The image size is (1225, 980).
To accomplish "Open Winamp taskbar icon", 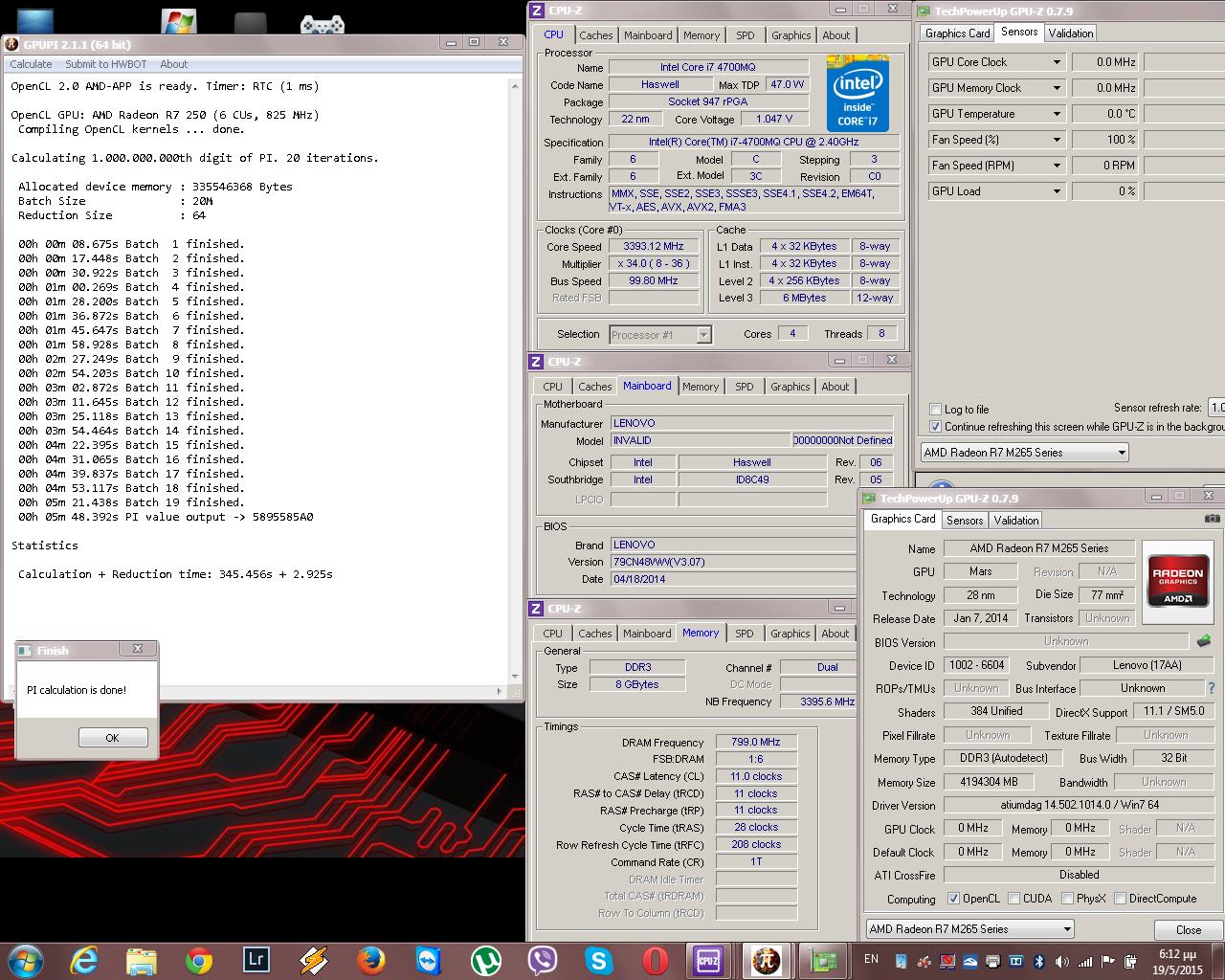I will 314,960.
